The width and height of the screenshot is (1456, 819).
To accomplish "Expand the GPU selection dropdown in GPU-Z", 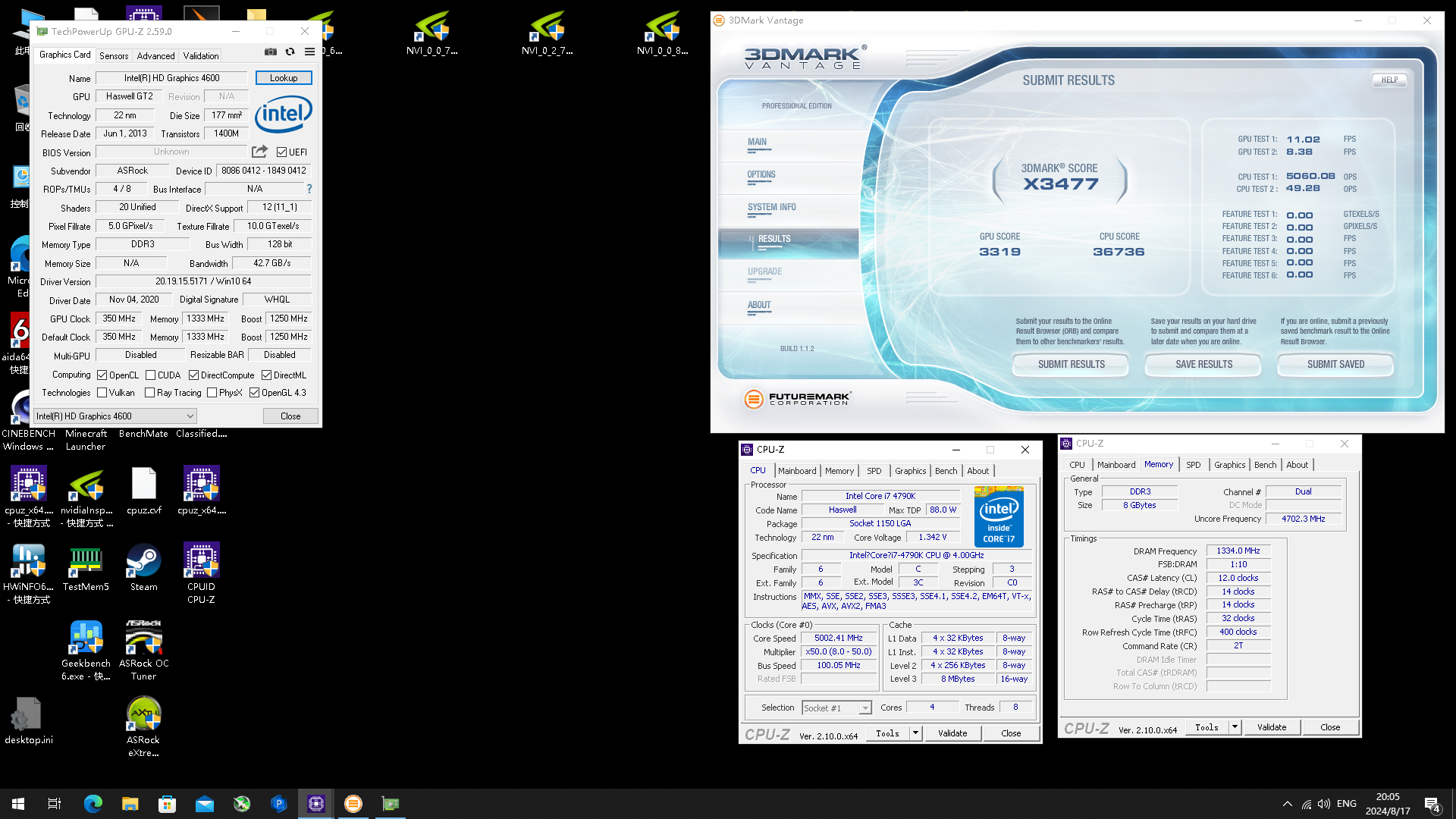I will click(115, 416).
